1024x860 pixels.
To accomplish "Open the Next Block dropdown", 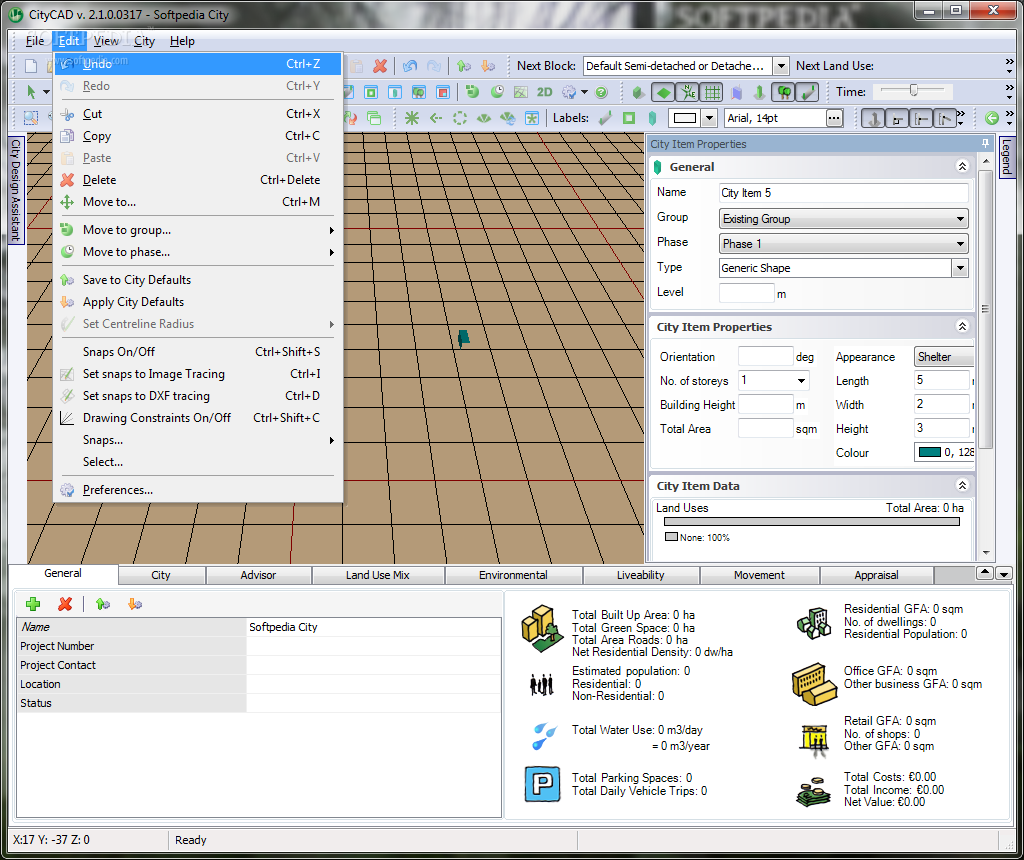I will tap(780, 66).
